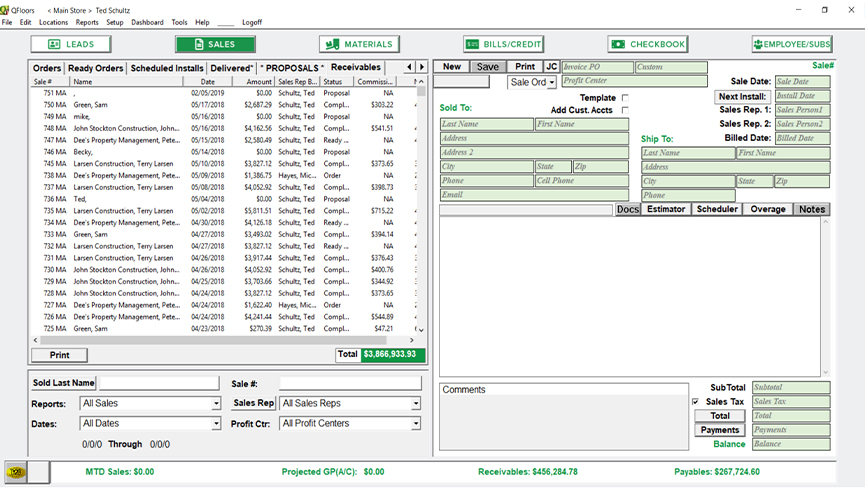The height and width of the screenshot is (492, 865).
Task: Open the Employee/Subs module
Action: [792, 44]
